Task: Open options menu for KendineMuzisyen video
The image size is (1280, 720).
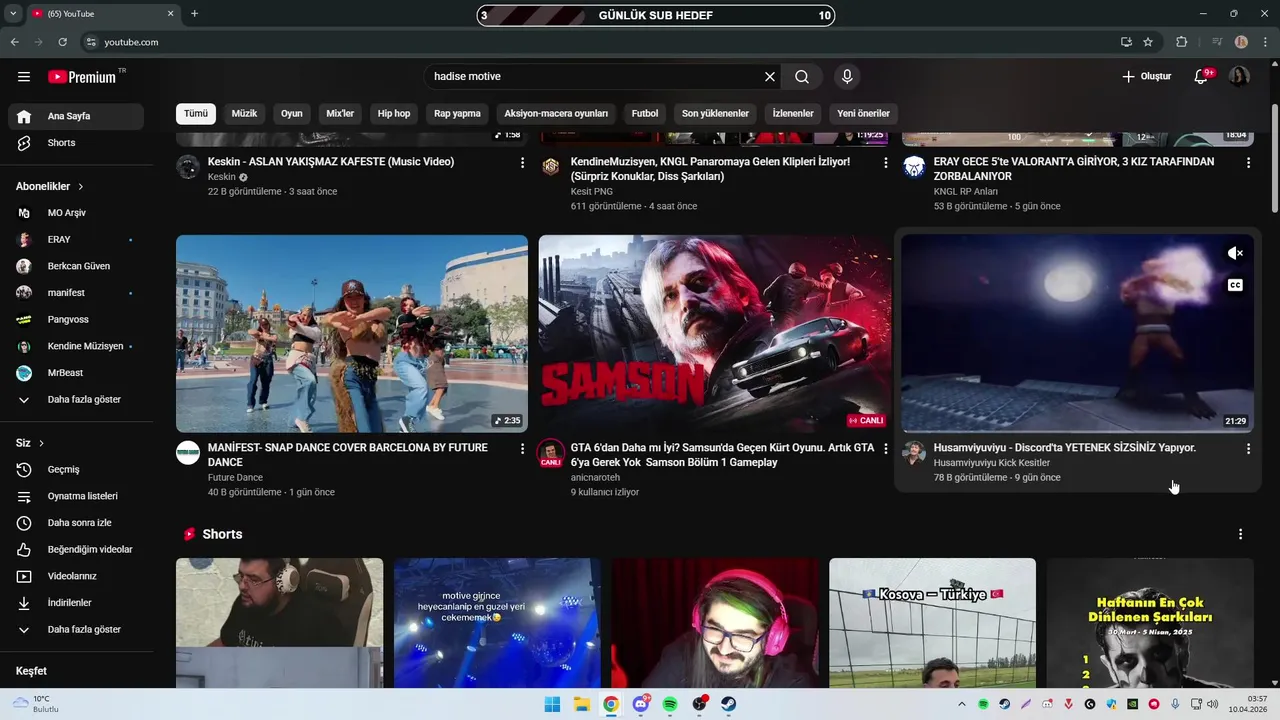Action: pos(885,162)
